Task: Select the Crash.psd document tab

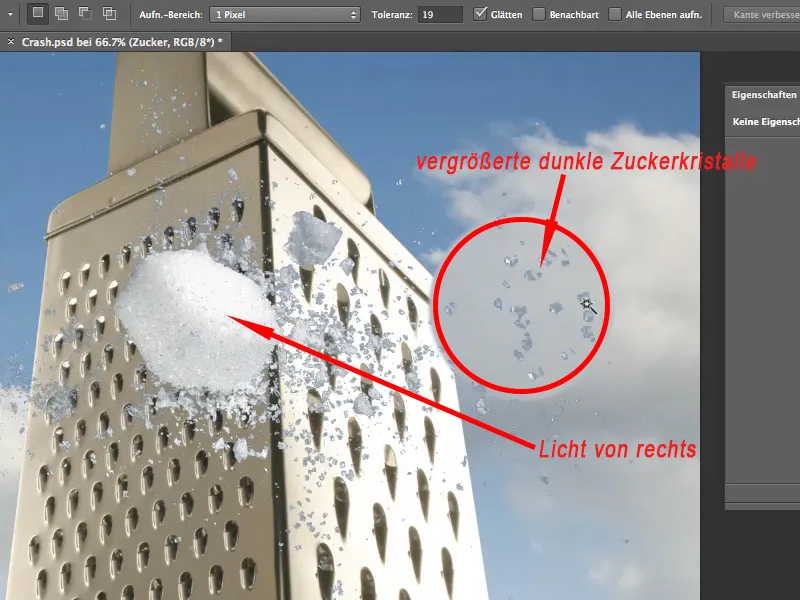Action: 116,42
